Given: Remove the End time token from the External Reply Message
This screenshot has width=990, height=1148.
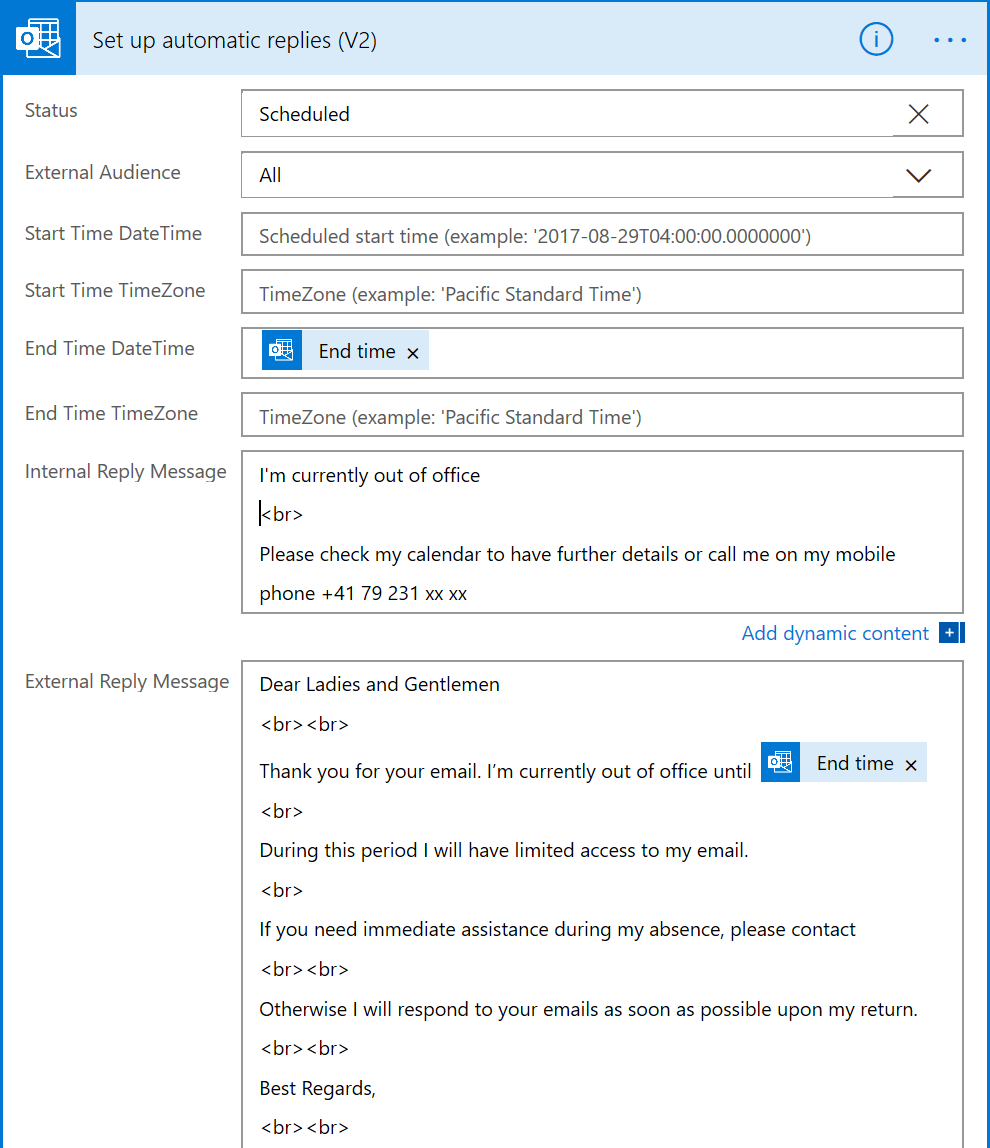Looking at the screenshot, I should click(911, 763).
